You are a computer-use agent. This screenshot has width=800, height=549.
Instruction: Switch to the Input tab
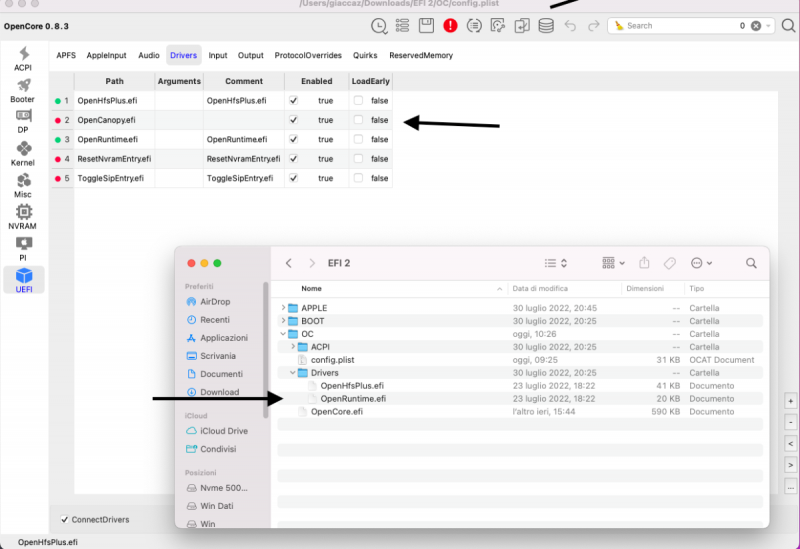(217, 55)
